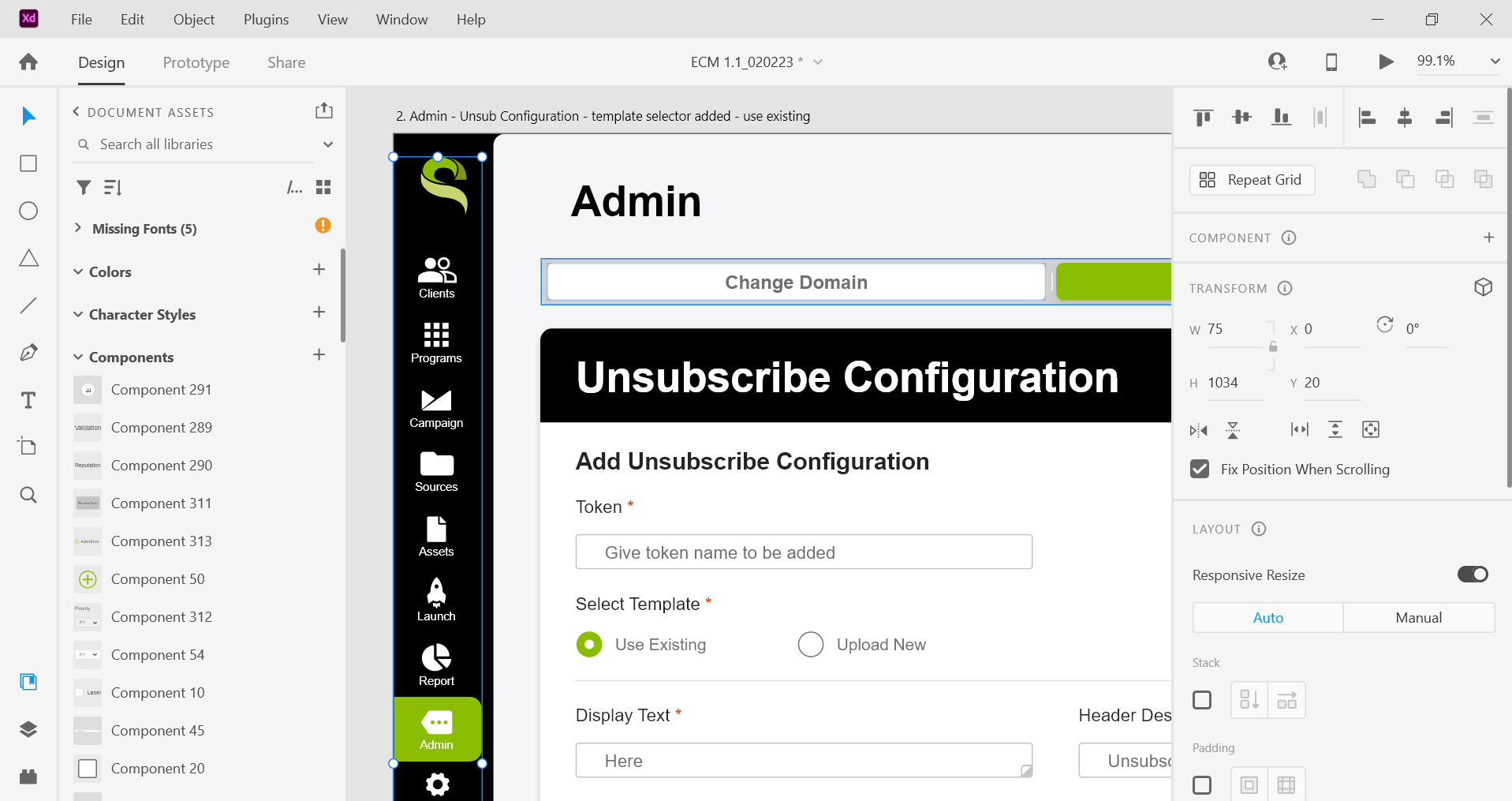Enable the Stack checkbox
The width and height of the screenshot is (1512, 801).
coord(1202,700)
